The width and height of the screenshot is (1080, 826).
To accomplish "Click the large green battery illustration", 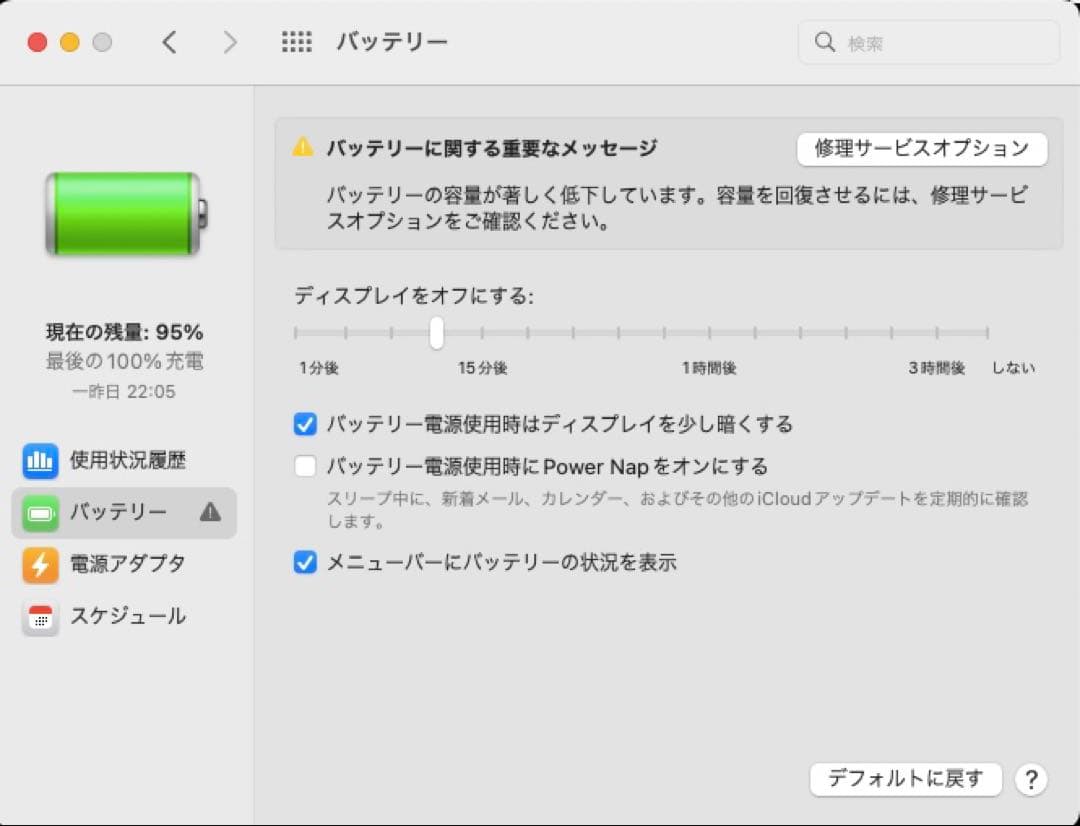I will click(122, 212).
